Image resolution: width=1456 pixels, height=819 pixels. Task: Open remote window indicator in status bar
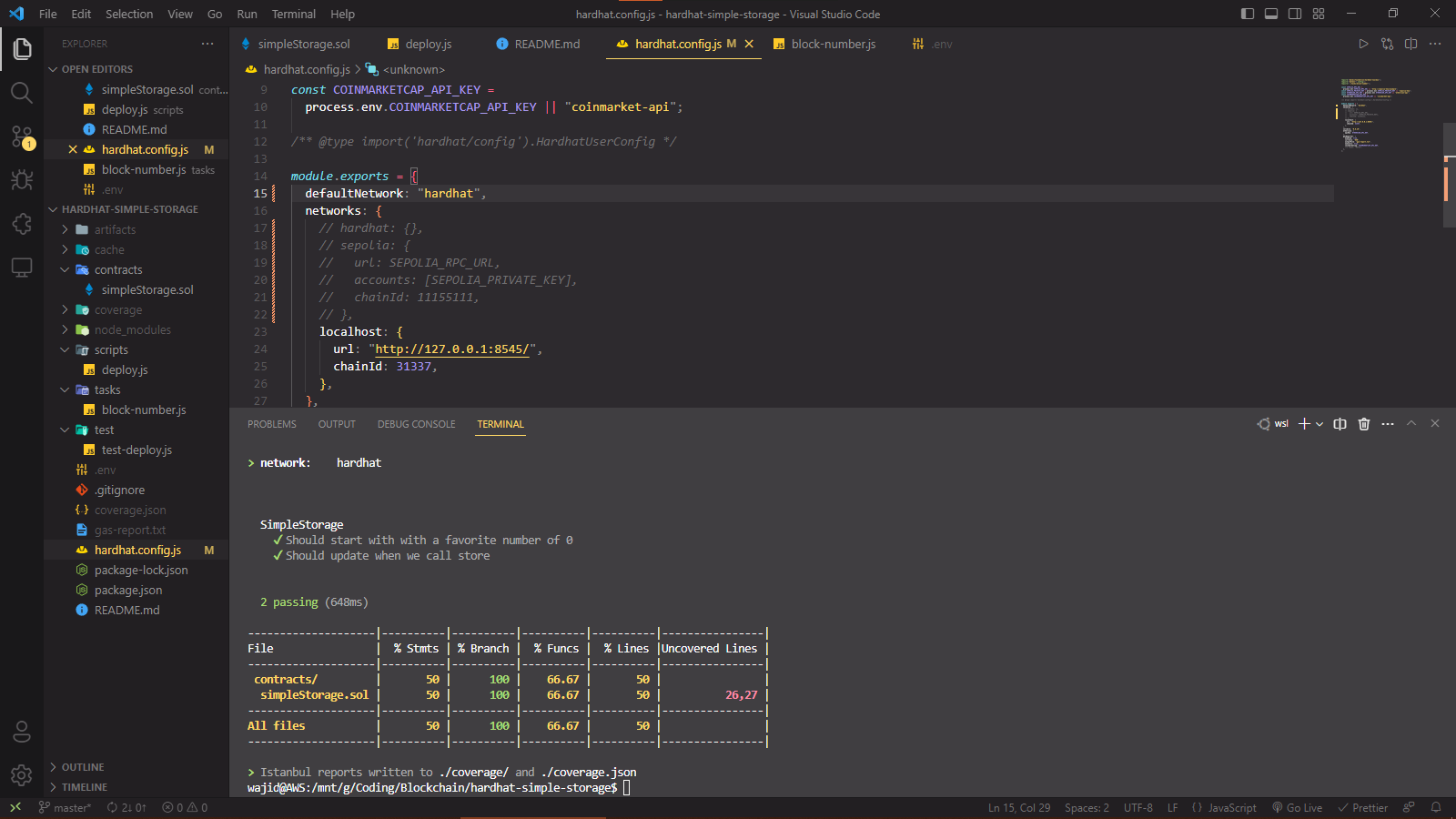(x=15, y=807)
